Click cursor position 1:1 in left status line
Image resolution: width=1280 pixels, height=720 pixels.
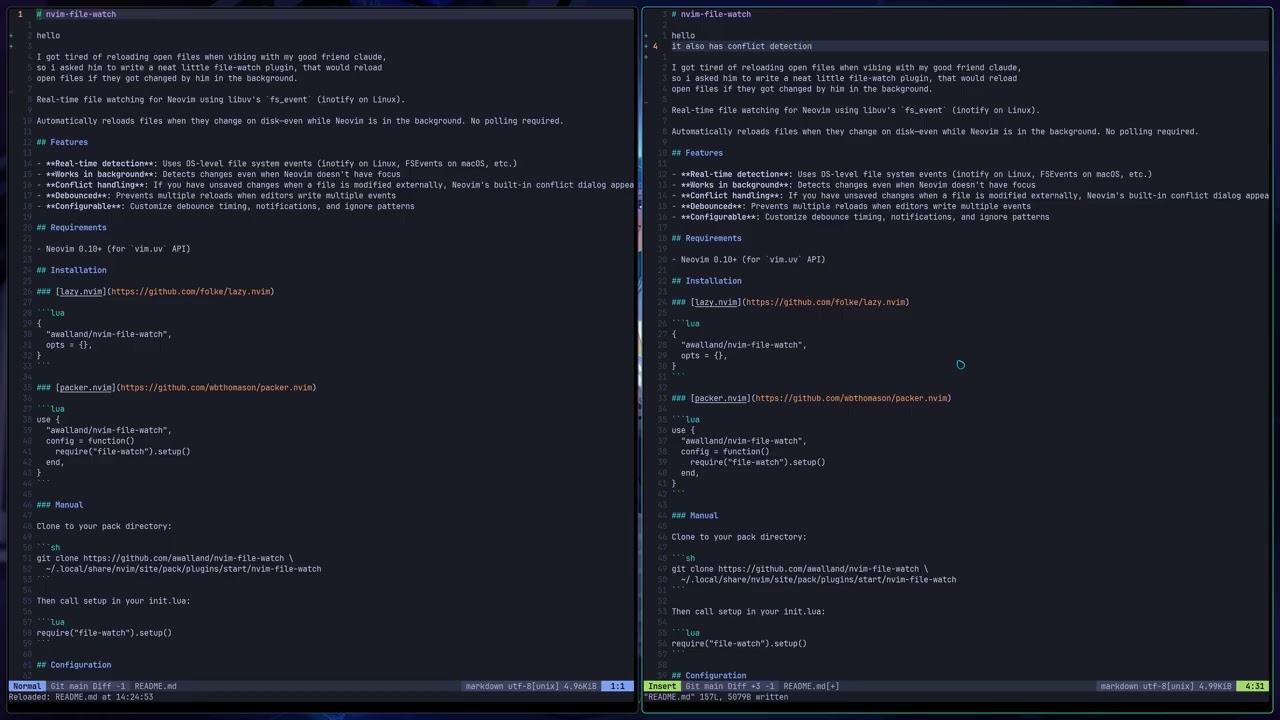617,686
